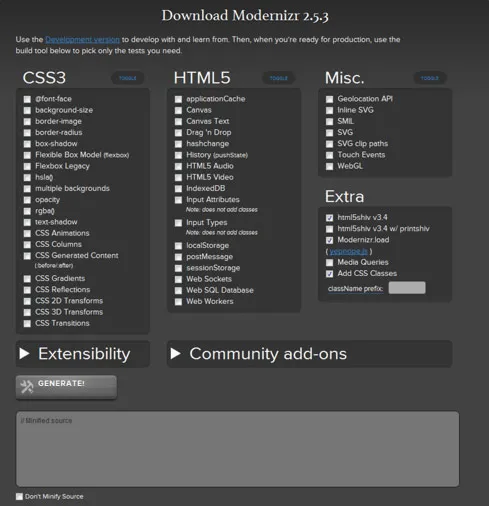Check the background-size option

click(x=27, y=110)
